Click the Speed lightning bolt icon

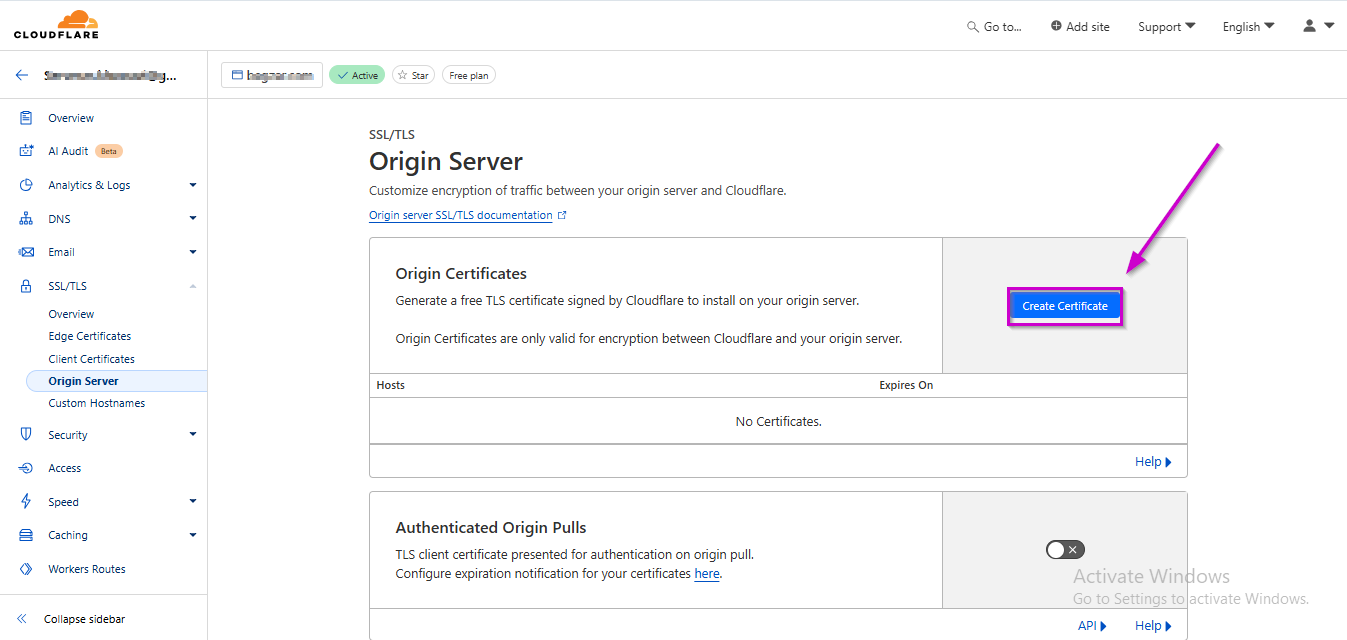click(x=27, y=502)
